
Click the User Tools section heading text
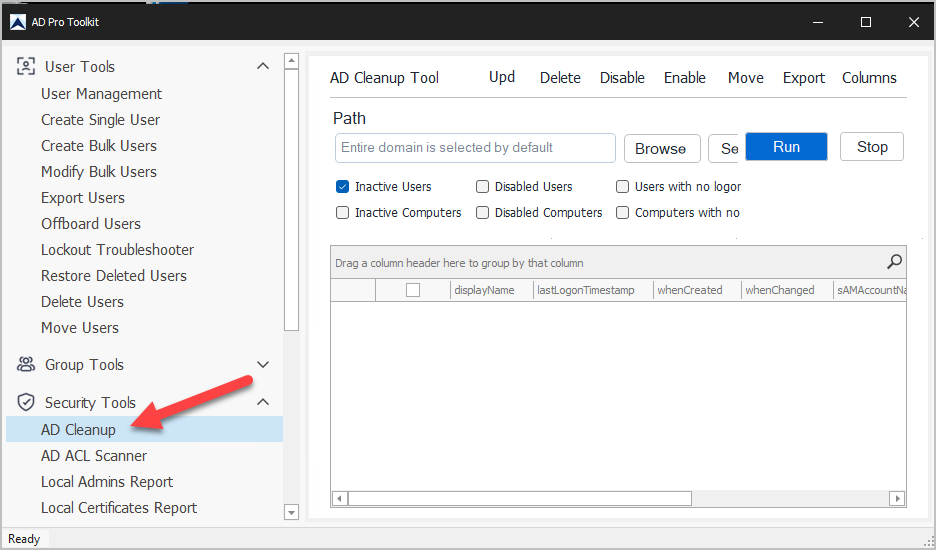pyautogui.click(x=79, y=66)
